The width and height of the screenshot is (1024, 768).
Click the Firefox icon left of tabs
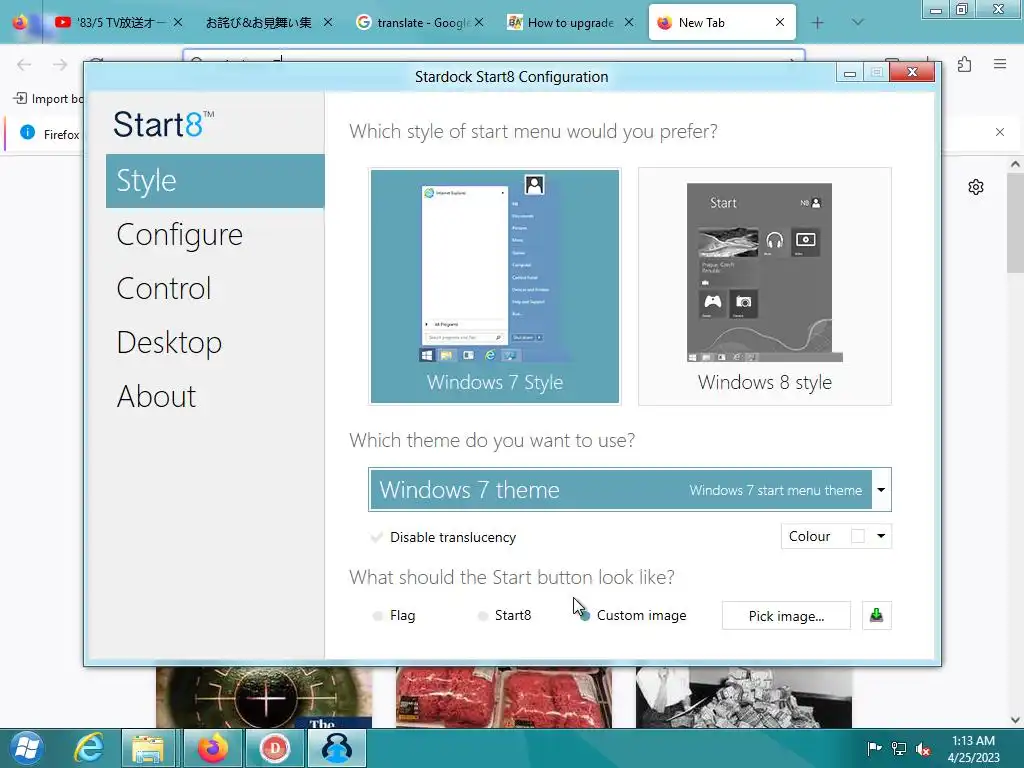click(20, 22)
